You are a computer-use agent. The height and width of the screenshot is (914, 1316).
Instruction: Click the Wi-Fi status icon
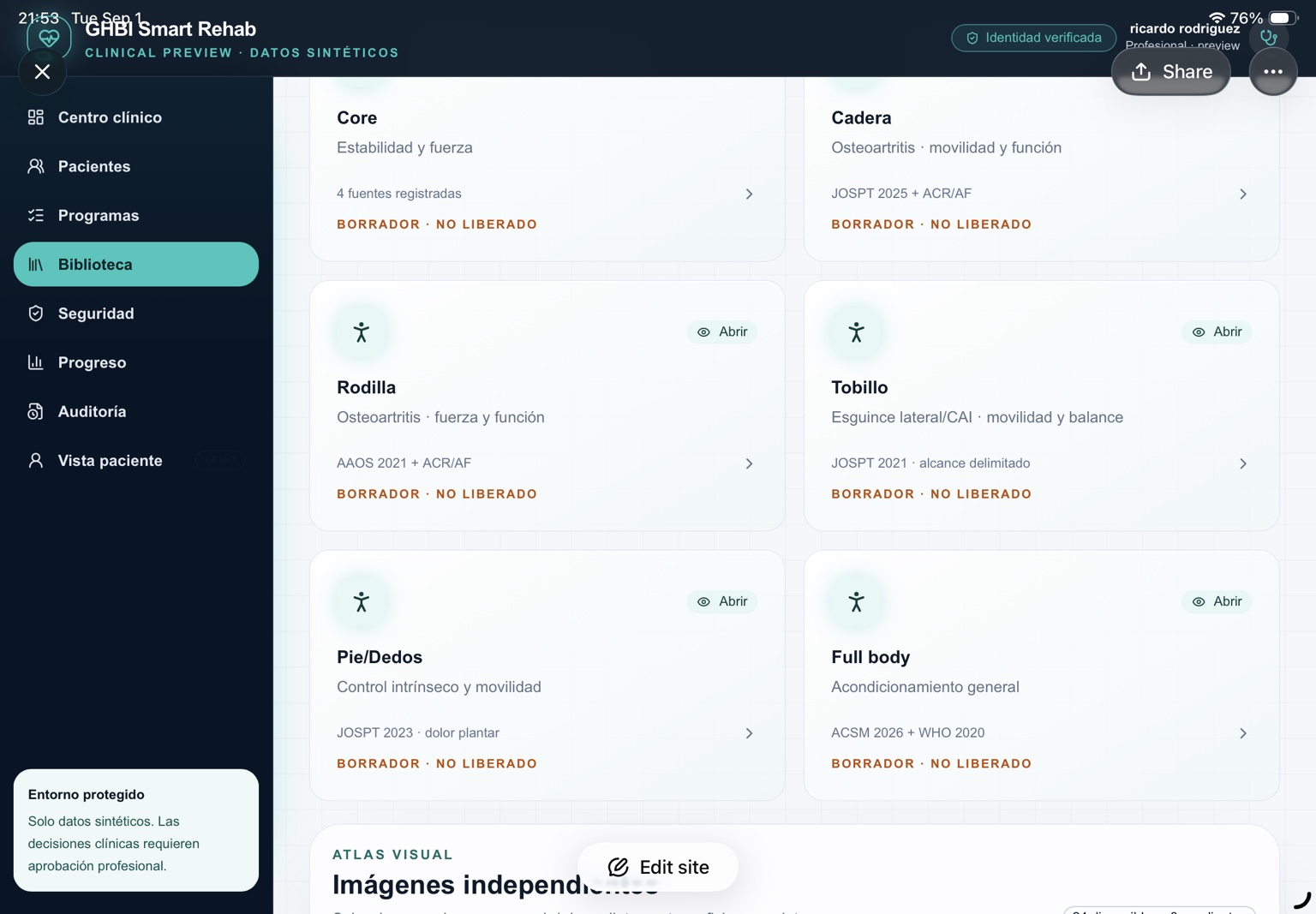coord(1216,18)
